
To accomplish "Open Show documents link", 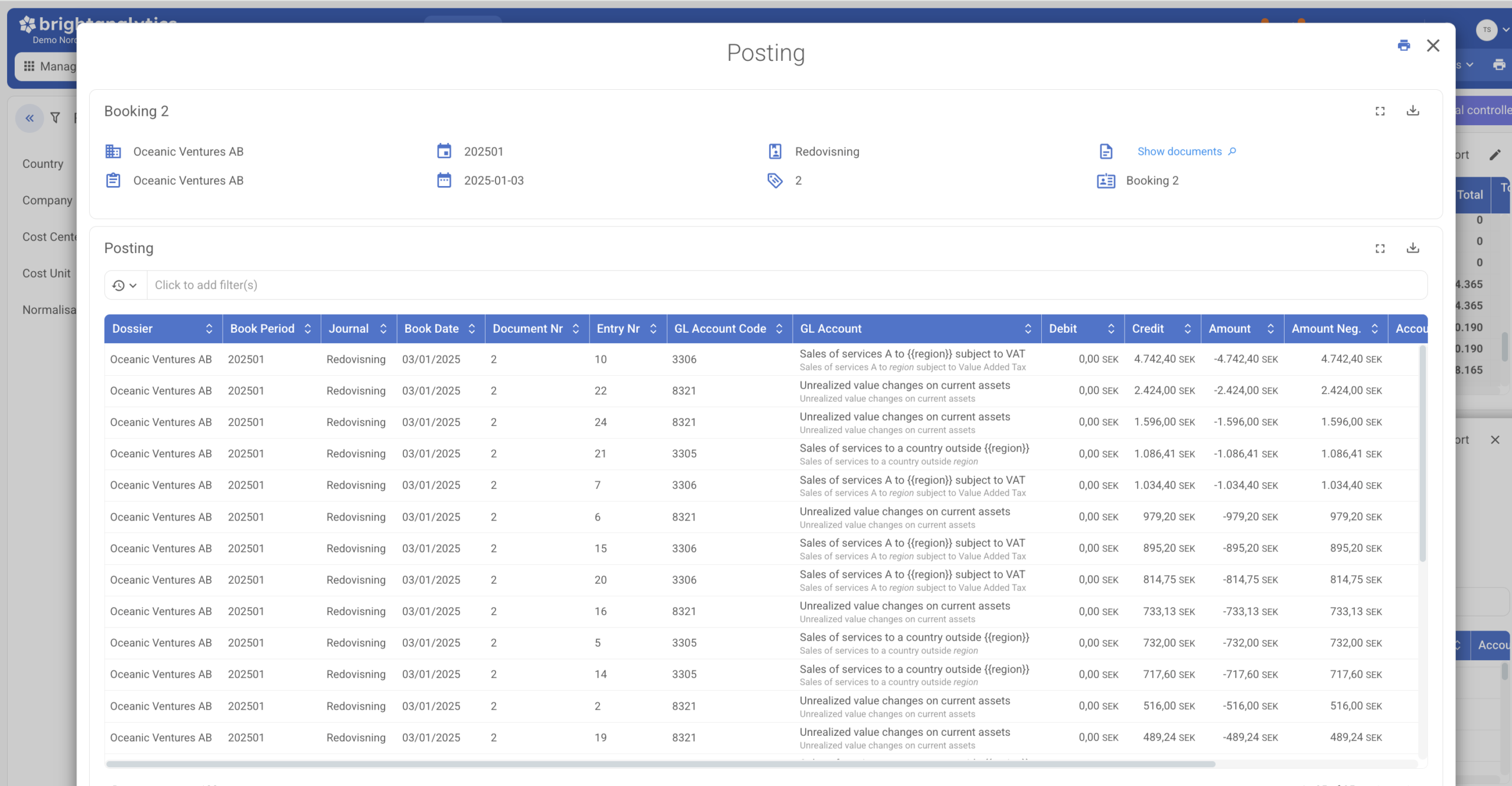I will [x=1187, y=151].
